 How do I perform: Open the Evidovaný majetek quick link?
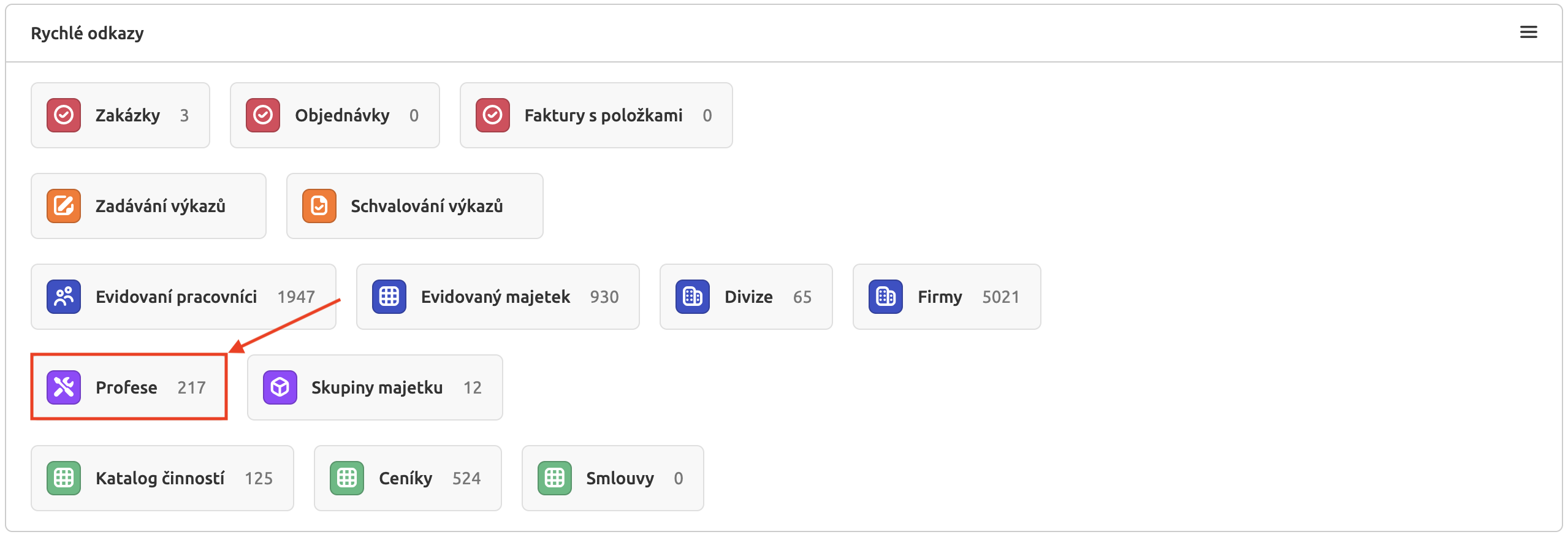[495, 297]
